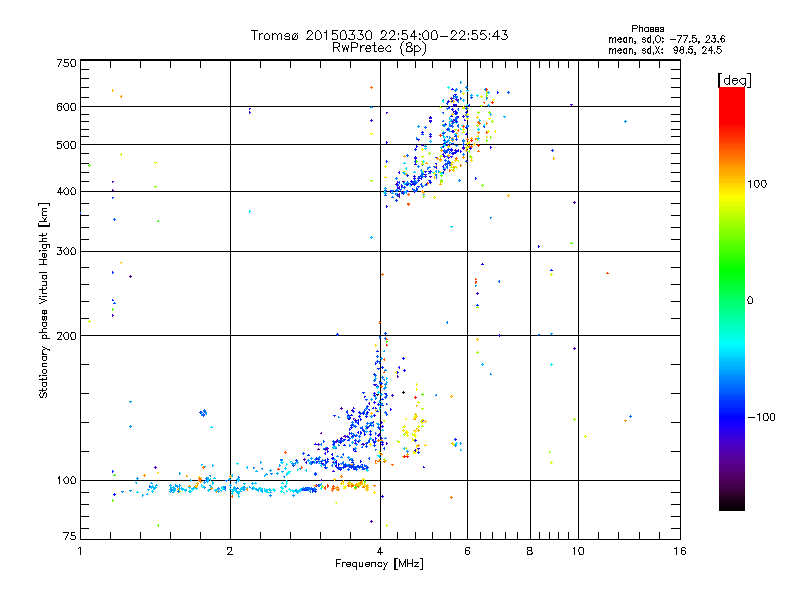Click the 750 tick on the height axis
Viewport: 800px width, 600px height.
click(66, 63)
